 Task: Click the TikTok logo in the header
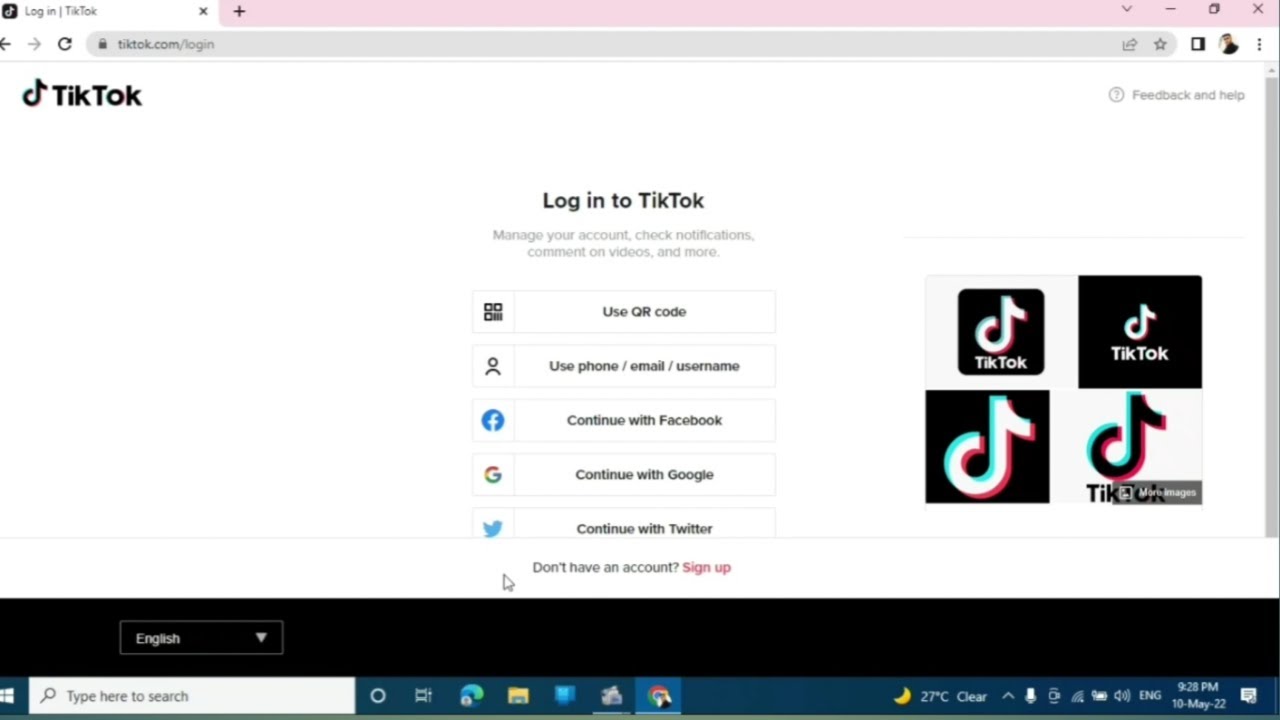click(x=82, y=94)
